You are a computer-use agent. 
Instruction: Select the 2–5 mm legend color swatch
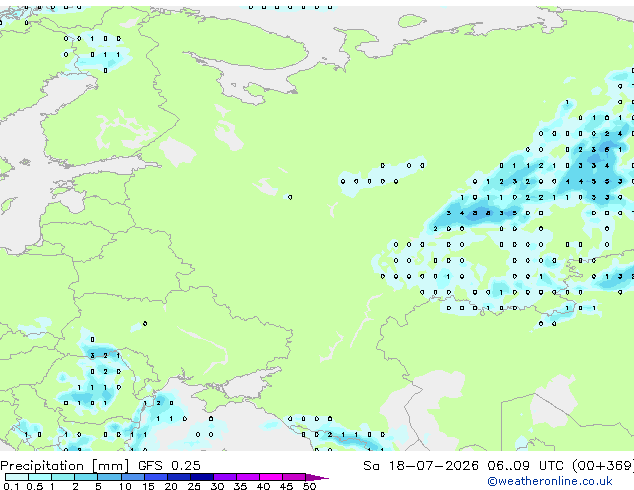[x=86, y=477]
